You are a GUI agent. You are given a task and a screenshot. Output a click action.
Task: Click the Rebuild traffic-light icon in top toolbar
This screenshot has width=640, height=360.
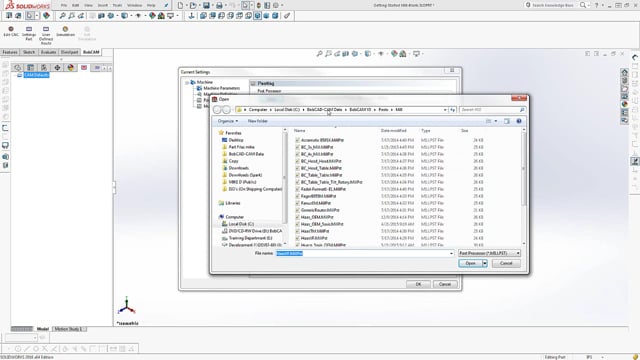click(x=258, y=5)
